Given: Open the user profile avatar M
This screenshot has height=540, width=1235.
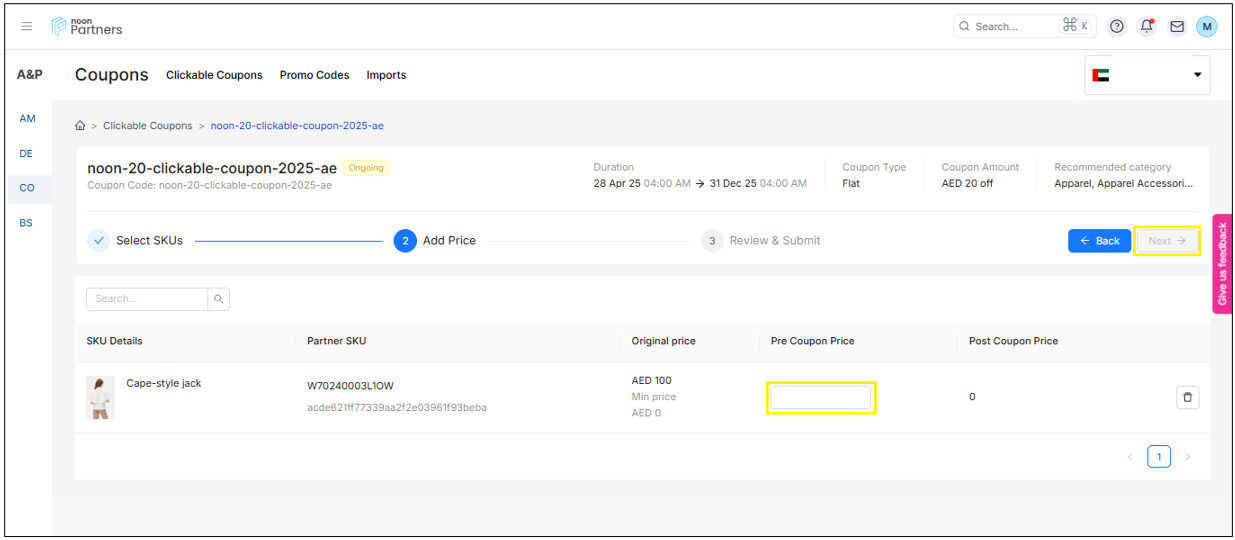Looking at the screenshot, I should click(x=1207, y=27).
